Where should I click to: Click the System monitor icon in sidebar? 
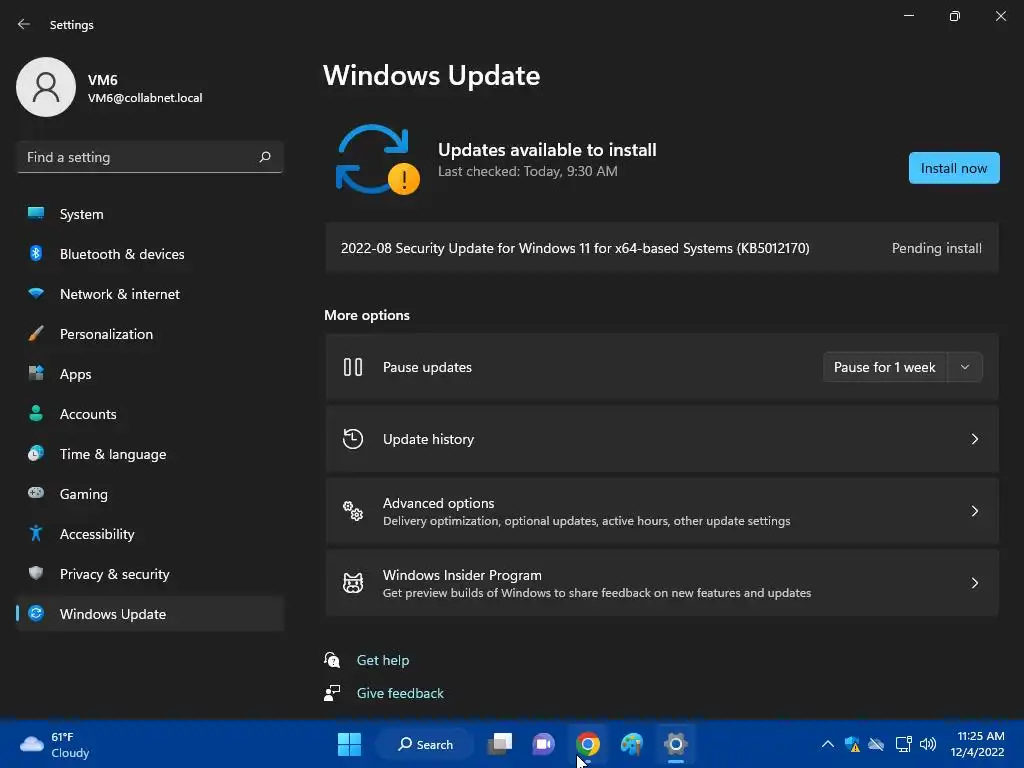pos(36,213)
